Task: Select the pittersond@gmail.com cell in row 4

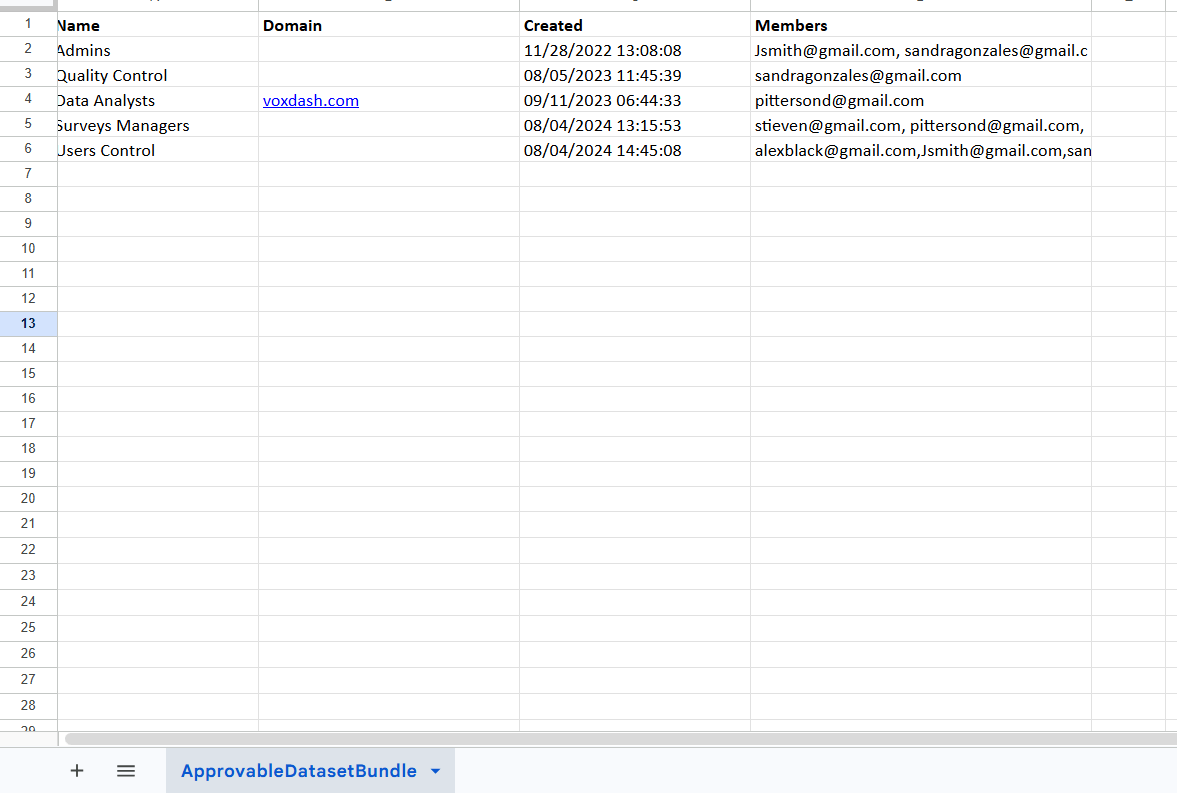Action: (920, 101)
